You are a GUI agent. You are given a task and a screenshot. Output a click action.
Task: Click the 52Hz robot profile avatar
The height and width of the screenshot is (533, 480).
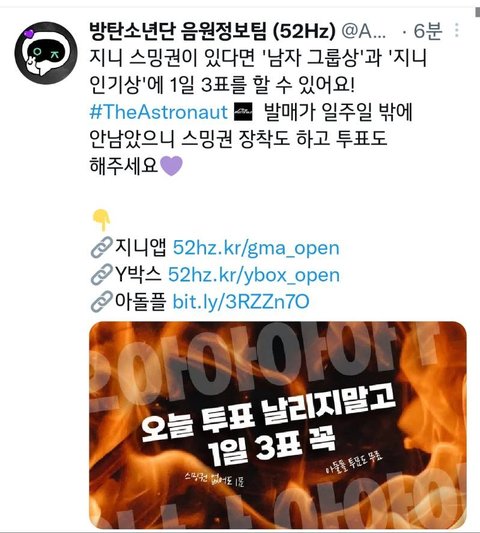point(46,53)
